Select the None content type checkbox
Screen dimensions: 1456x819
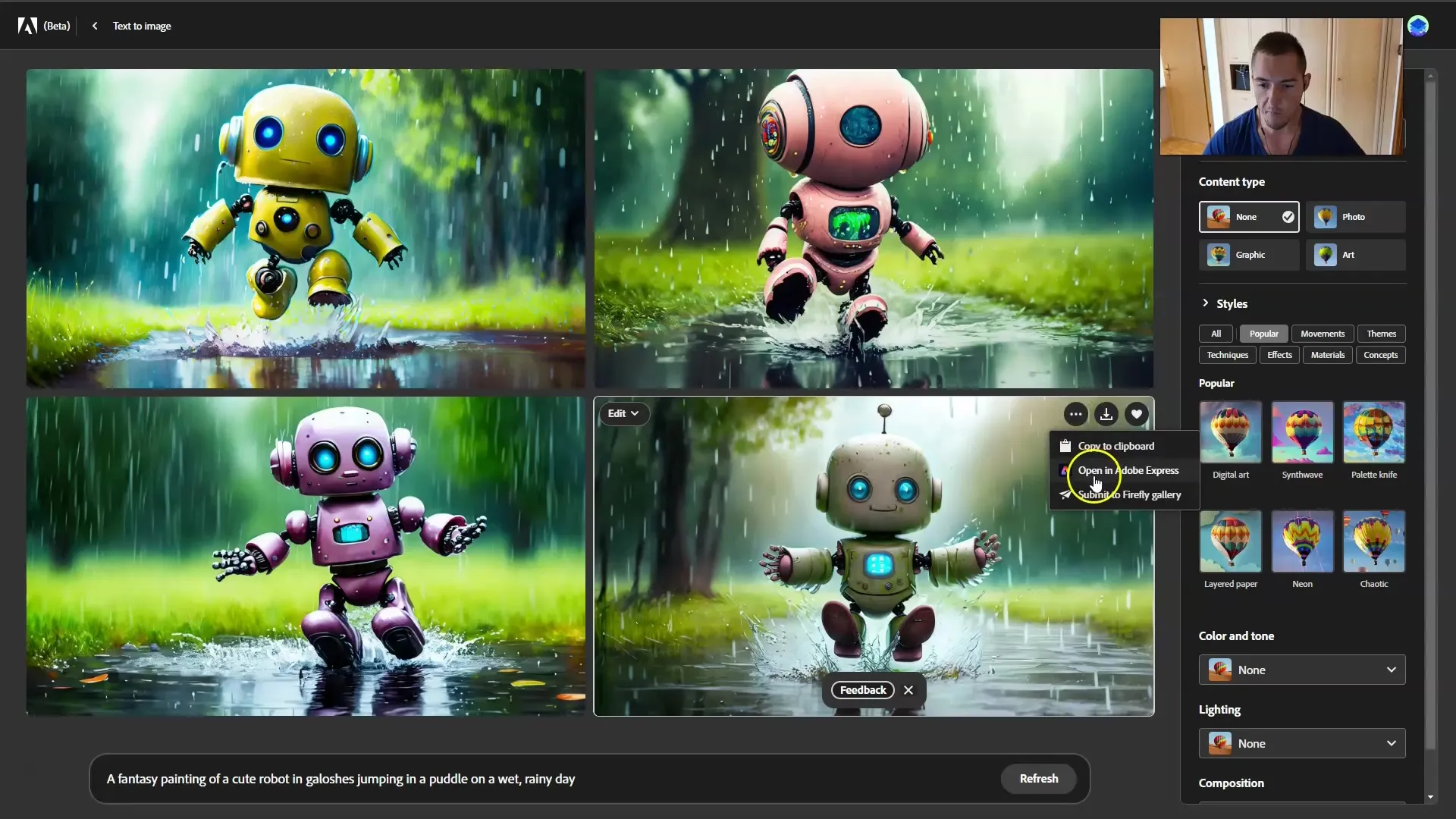(1289, 217)
